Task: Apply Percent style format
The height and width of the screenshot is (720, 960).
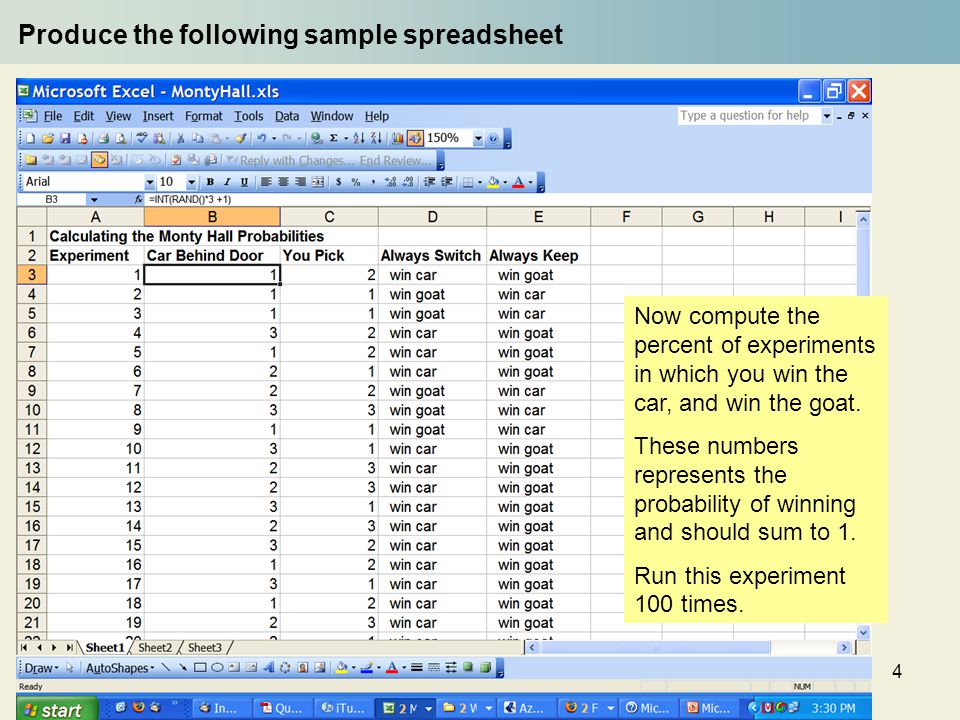Action: [356, 182]
